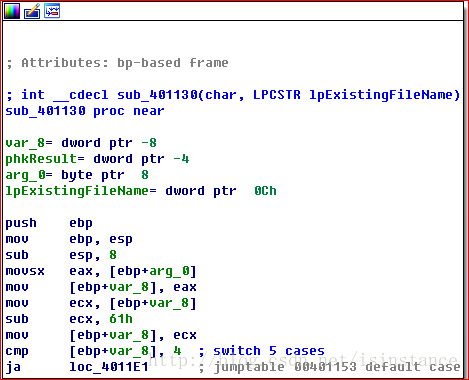This screenshot has height=380, width=469.
Task: Click the function prototype comment line
Action: click(x=233, y=95)
